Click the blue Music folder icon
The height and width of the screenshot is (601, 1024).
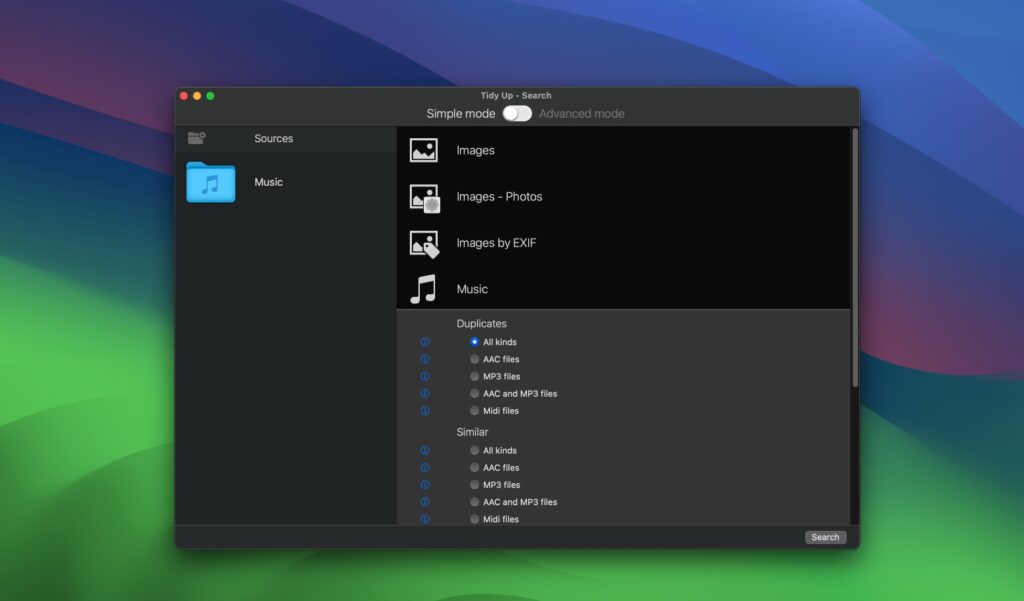coord(210,183)
